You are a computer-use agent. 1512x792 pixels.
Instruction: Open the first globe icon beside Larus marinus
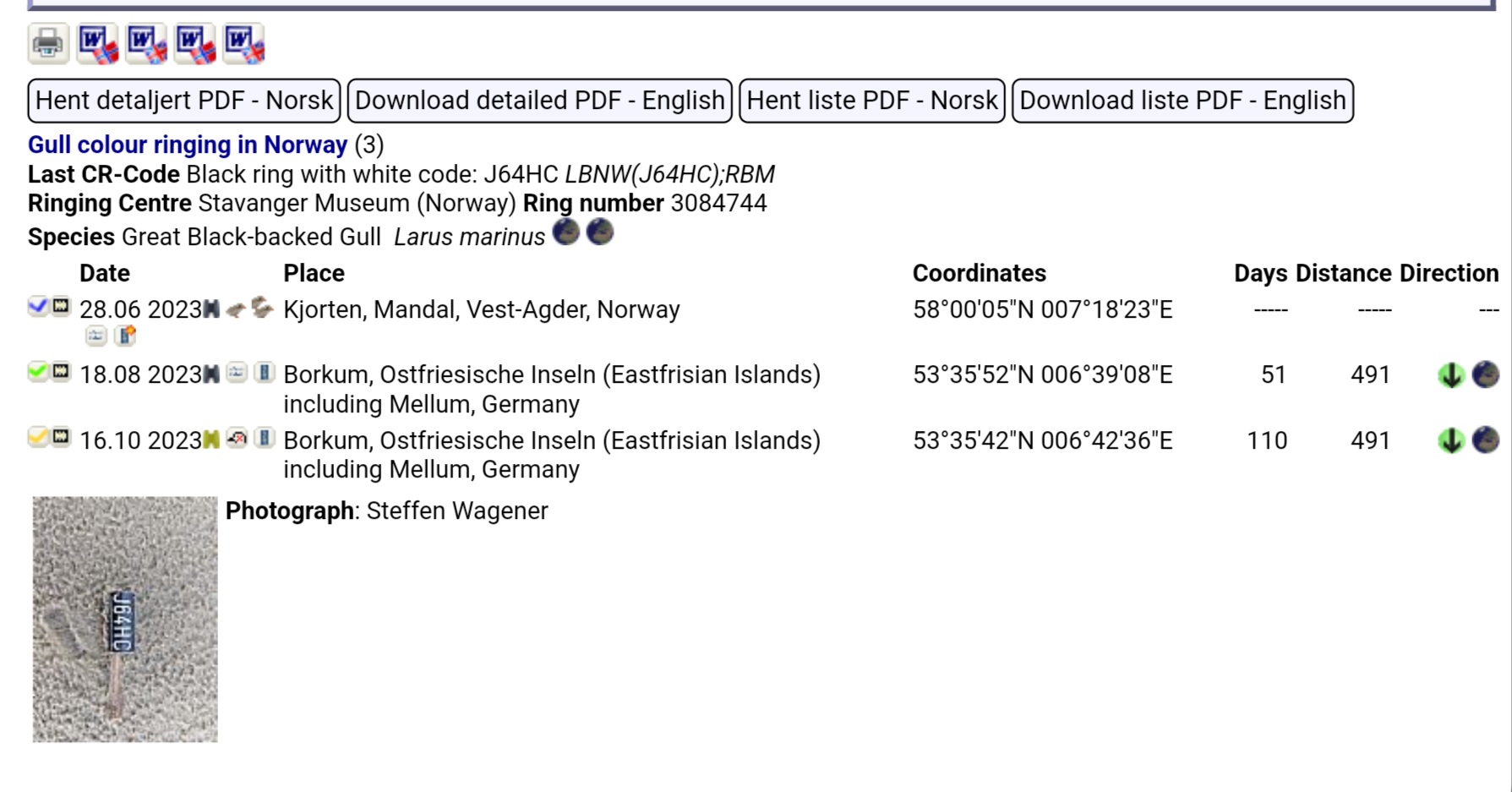(x=566, y=232)
